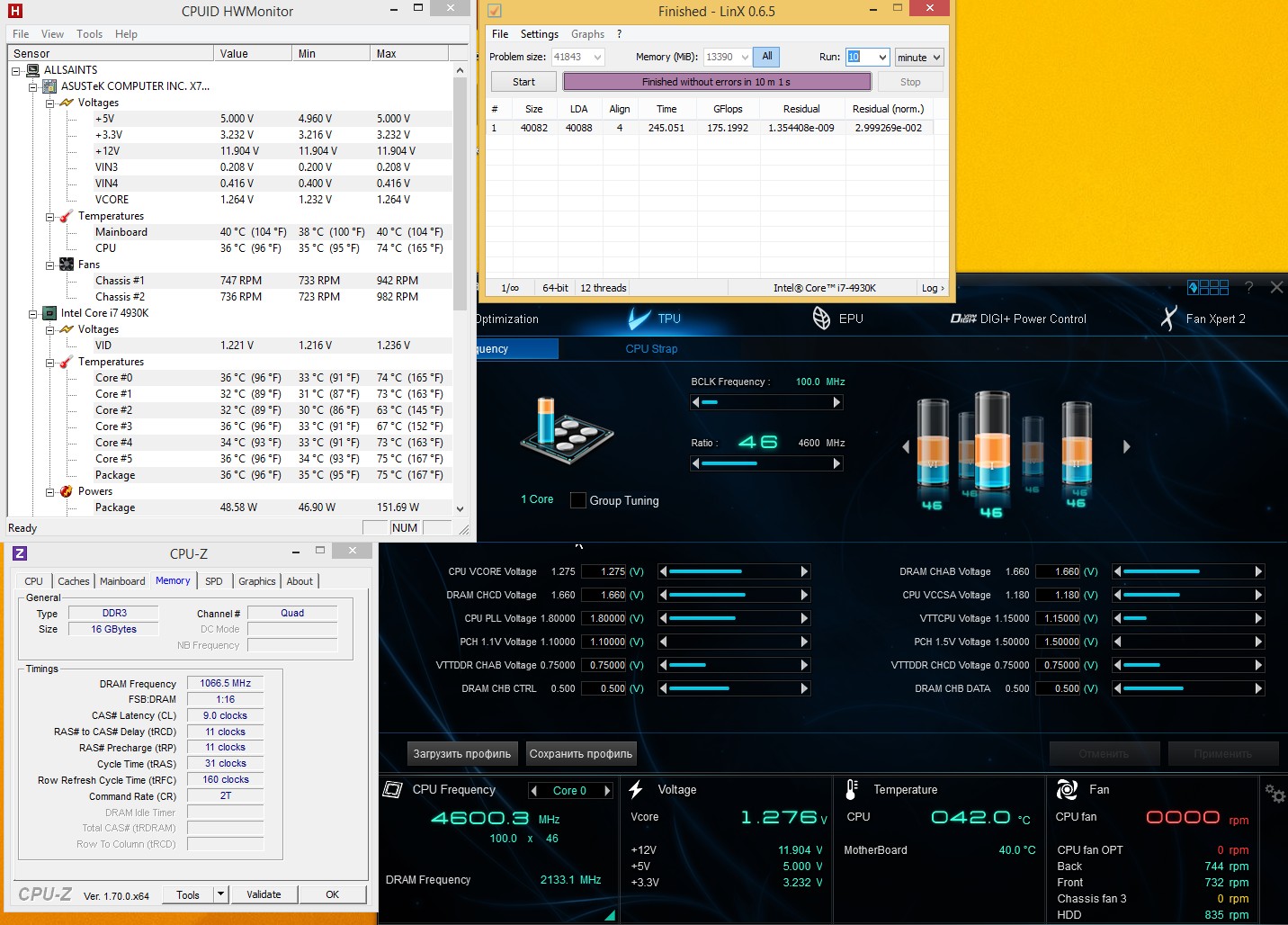Open the Problem size dropdown in LinX

click(597, 57)
